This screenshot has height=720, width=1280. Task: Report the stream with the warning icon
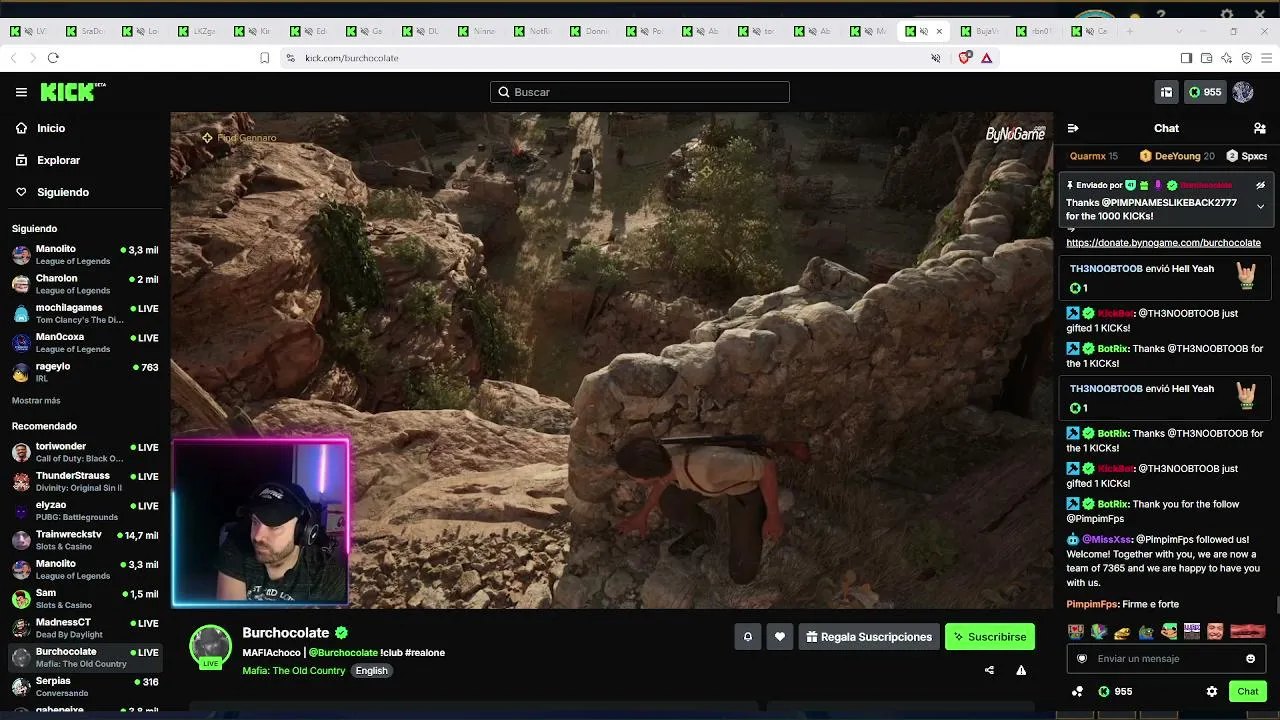pos(1021,670)
